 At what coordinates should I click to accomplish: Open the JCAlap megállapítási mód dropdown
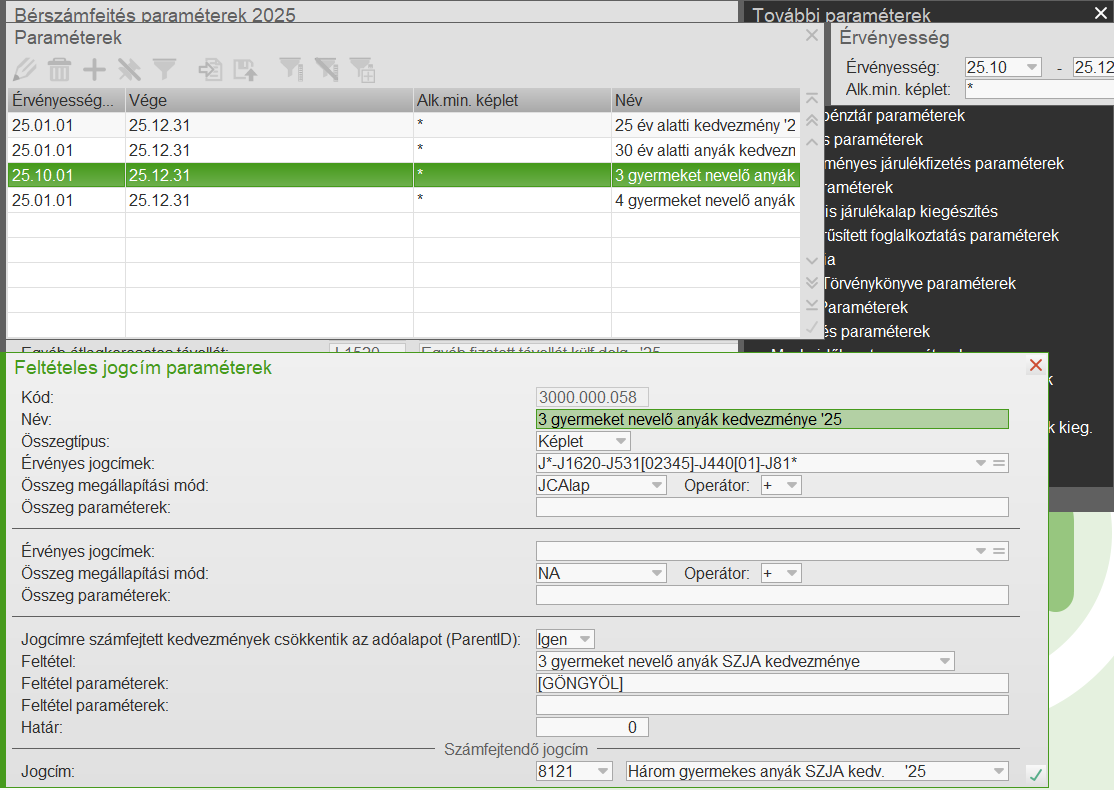[x=657, y=485]
